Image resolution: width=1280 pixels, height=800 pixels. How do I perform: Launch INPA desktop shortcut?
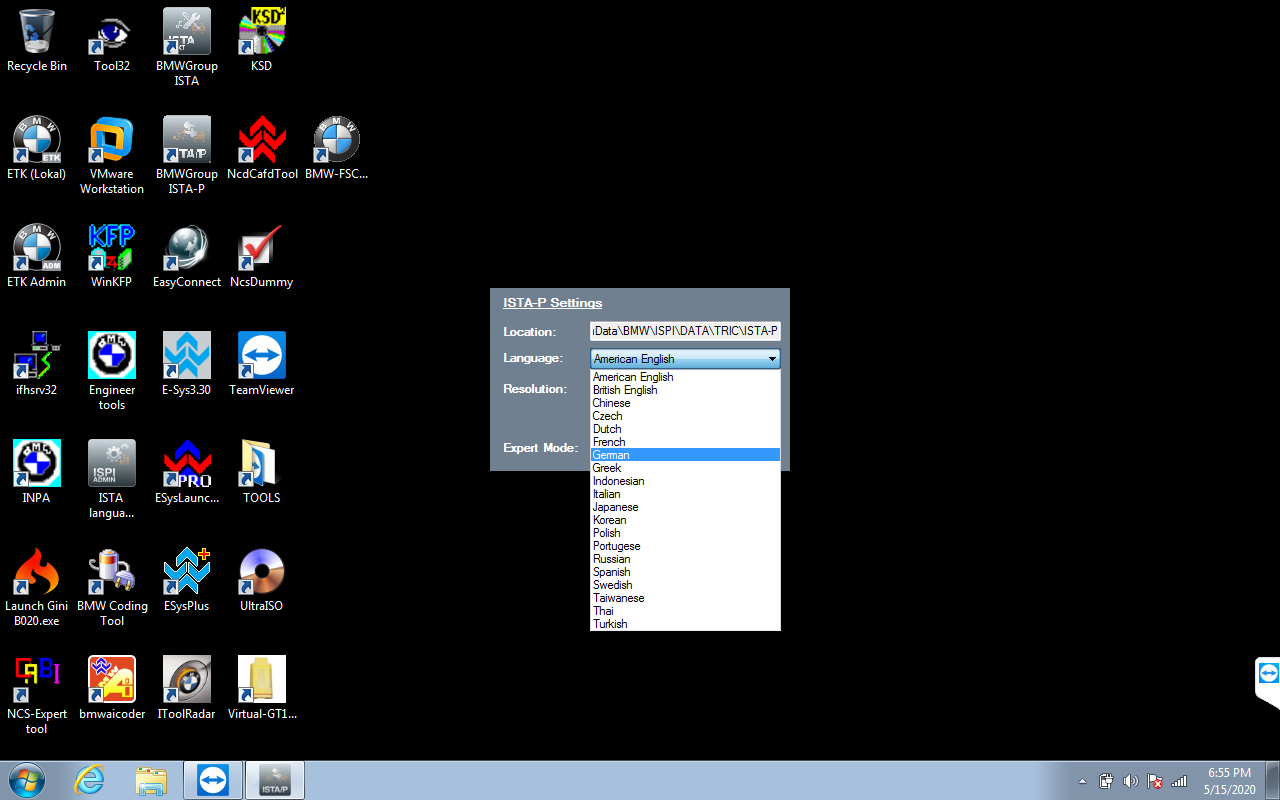37,472
